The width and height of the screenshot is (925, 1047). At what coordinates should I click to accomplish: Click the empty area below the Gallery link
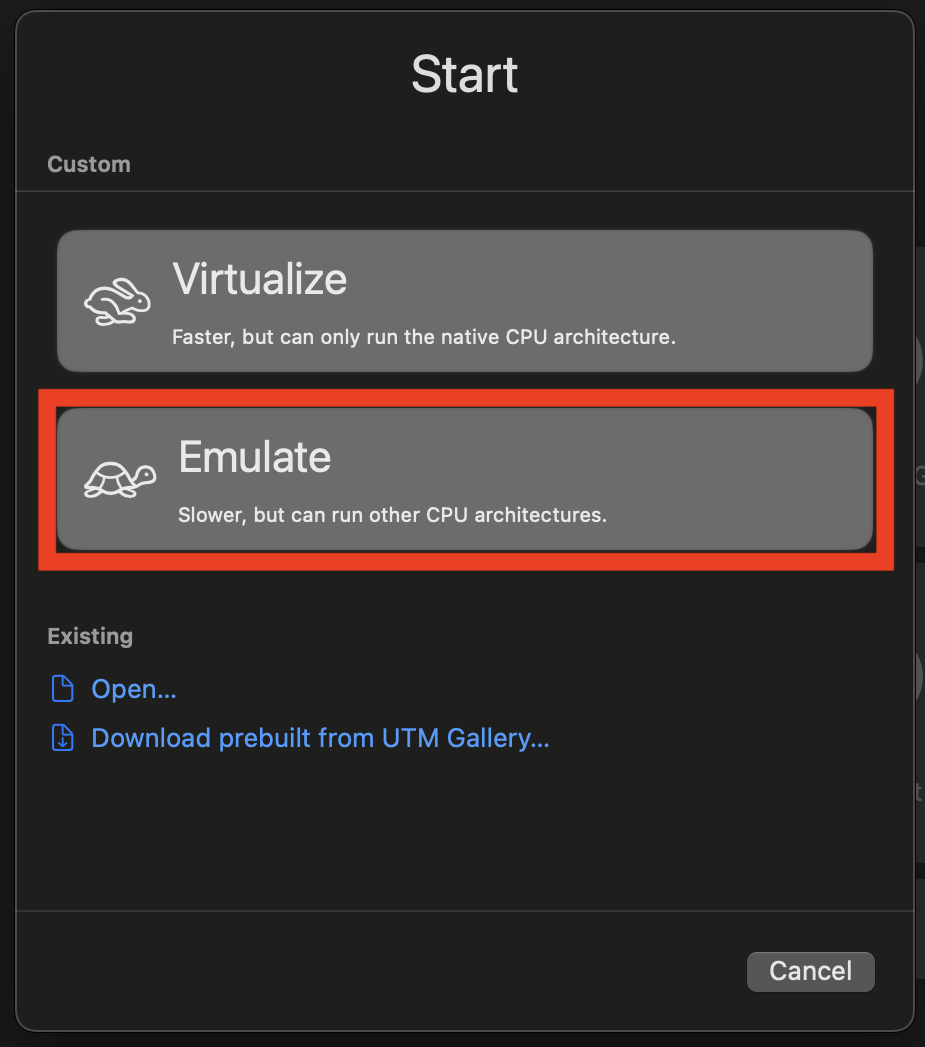point(465,830)
